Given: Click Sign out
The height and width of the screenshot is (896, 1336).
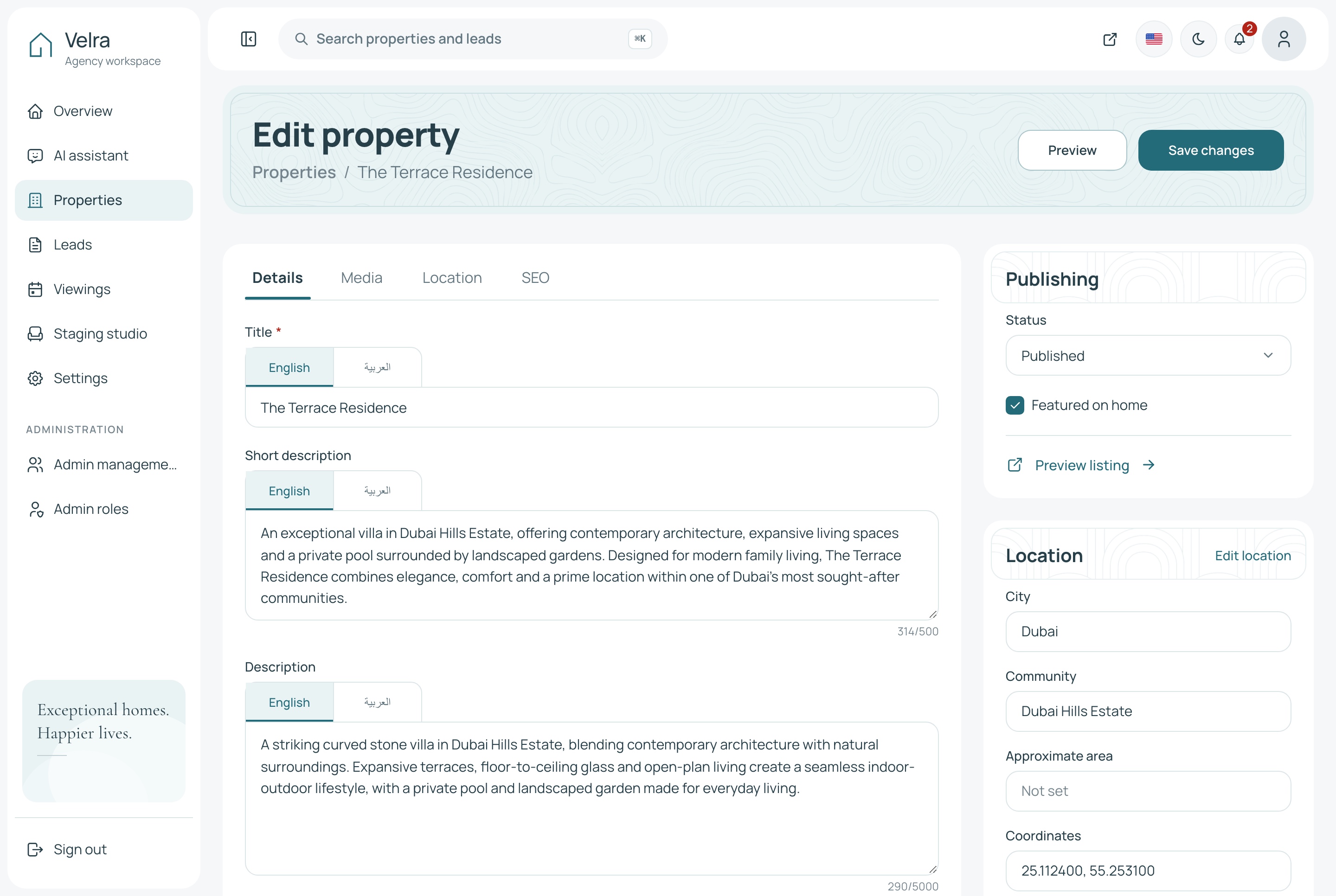Looking at the screenshot, I should [x=104, y=849].
